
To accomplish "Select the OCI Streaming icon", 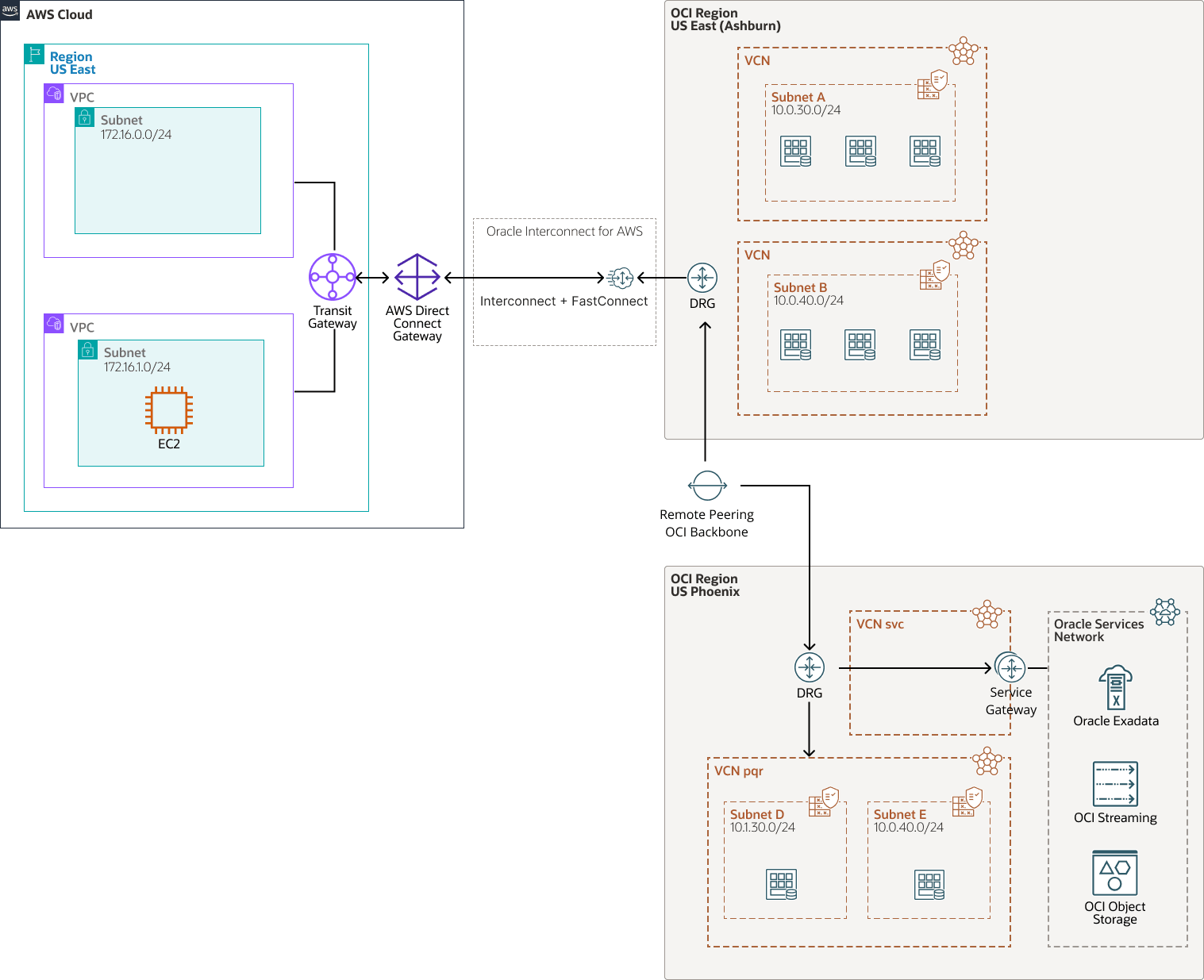I will [x=1115, y=784].
